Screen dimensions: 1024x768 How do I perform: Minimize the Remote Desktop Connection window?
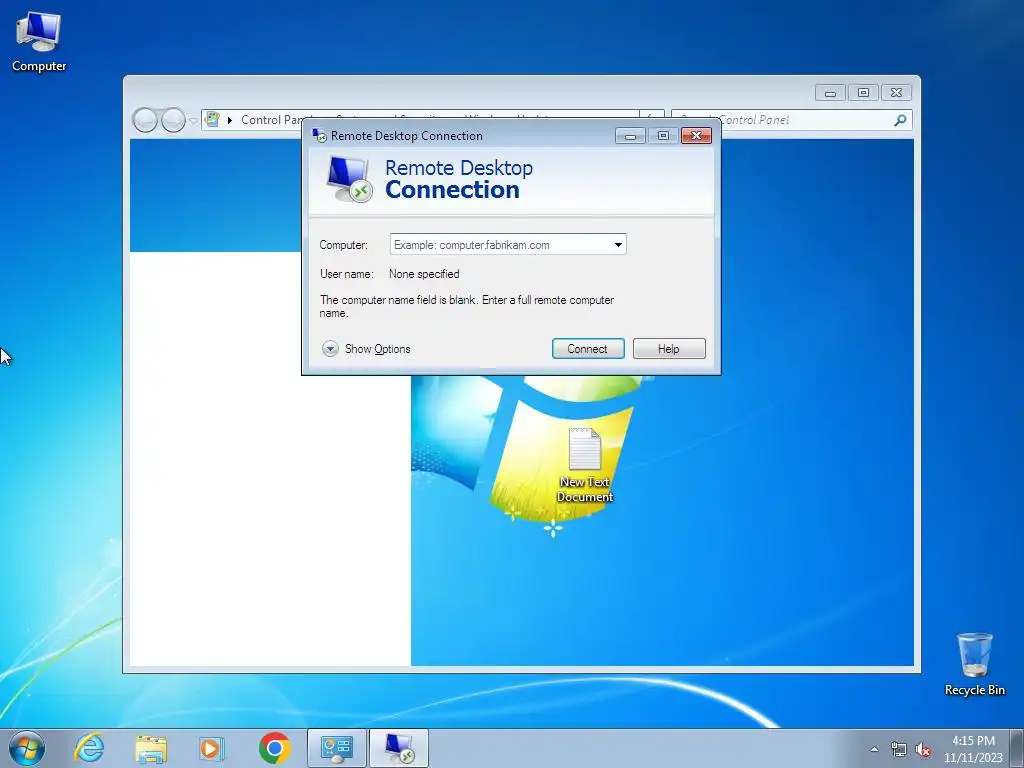click(x=630, y=136)
